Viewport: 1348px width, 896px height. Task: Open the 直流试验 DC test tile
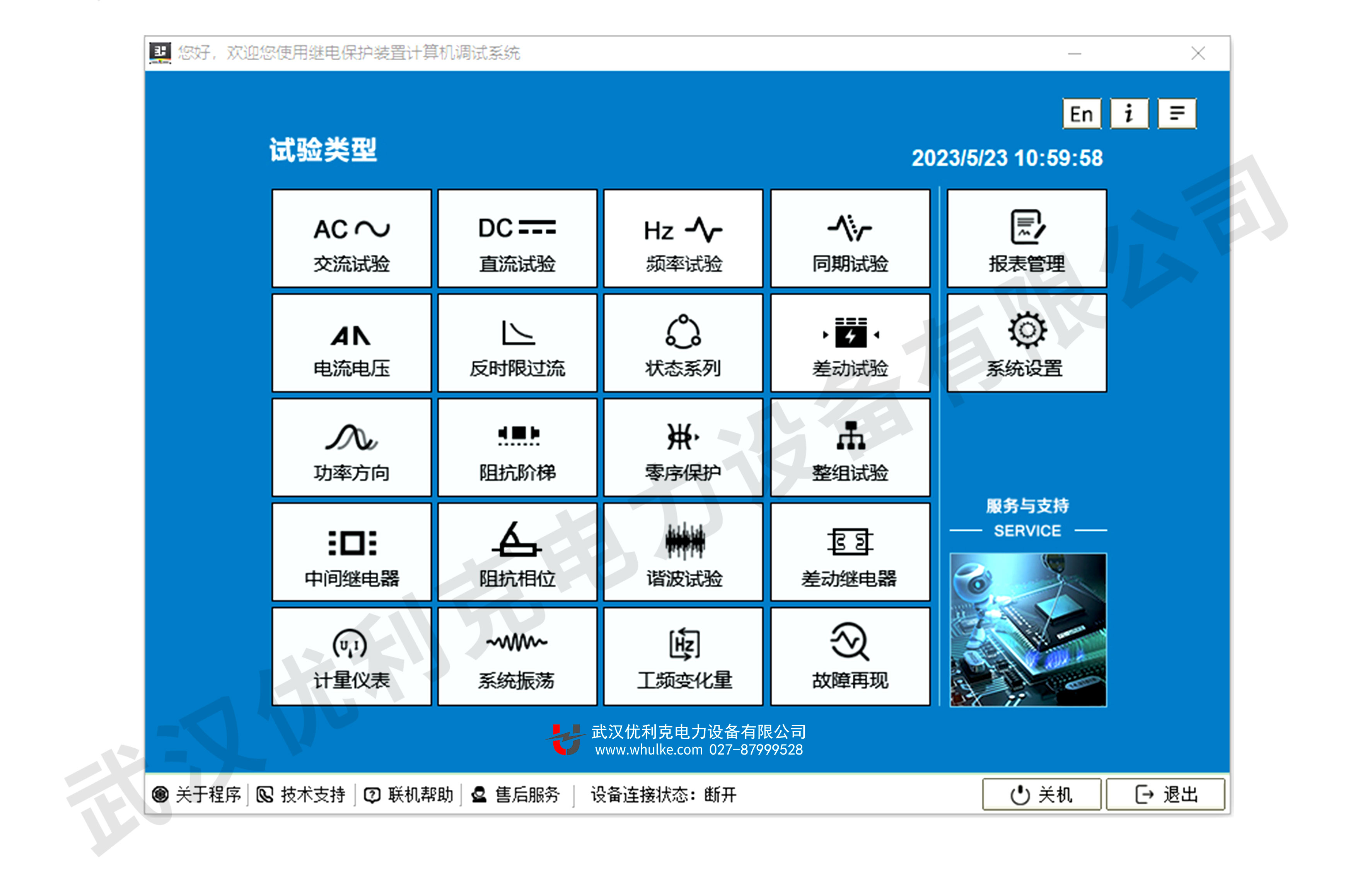pos(517,238)
